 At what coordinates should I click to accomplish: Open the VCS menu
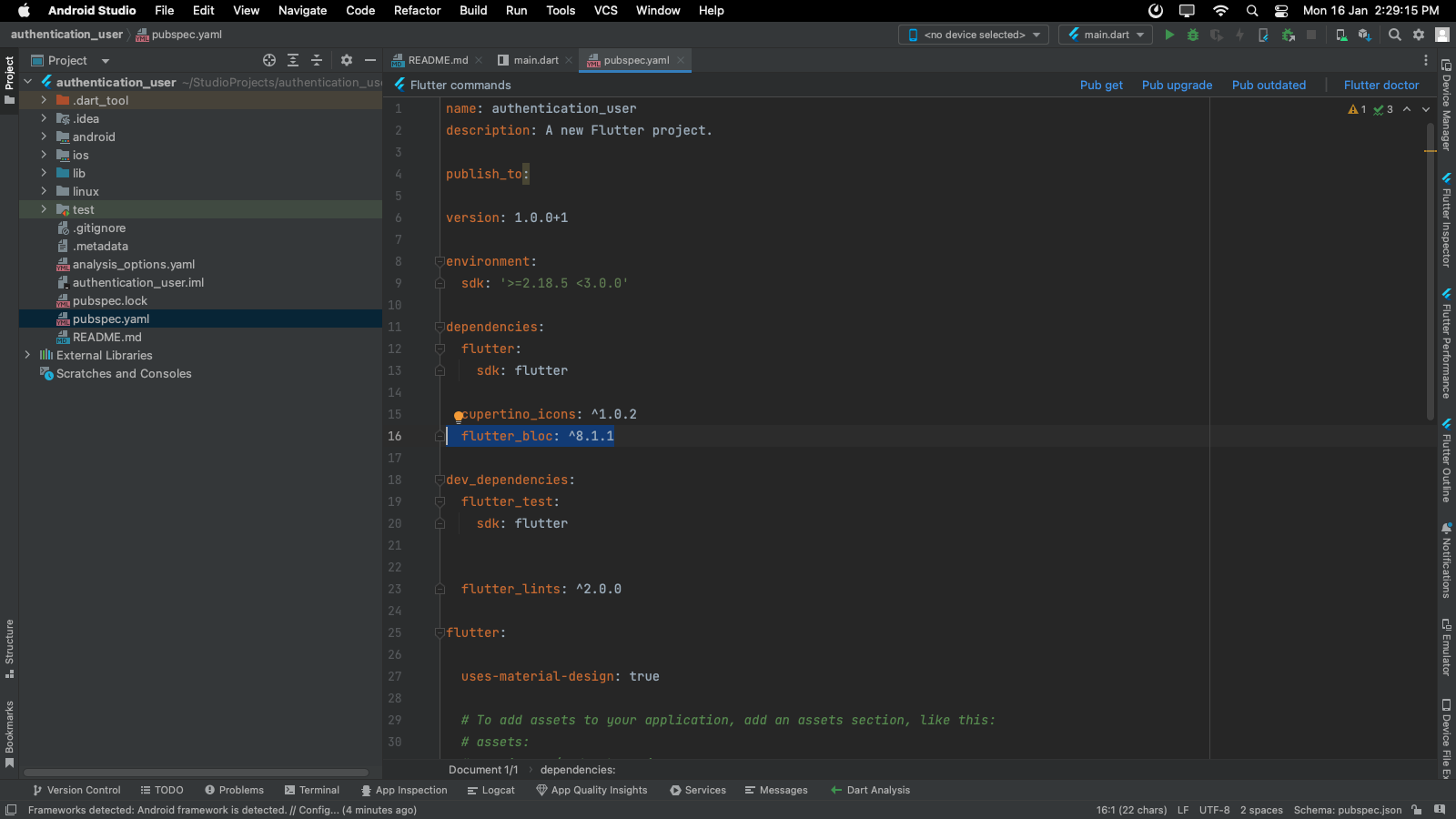click(605, 10)
